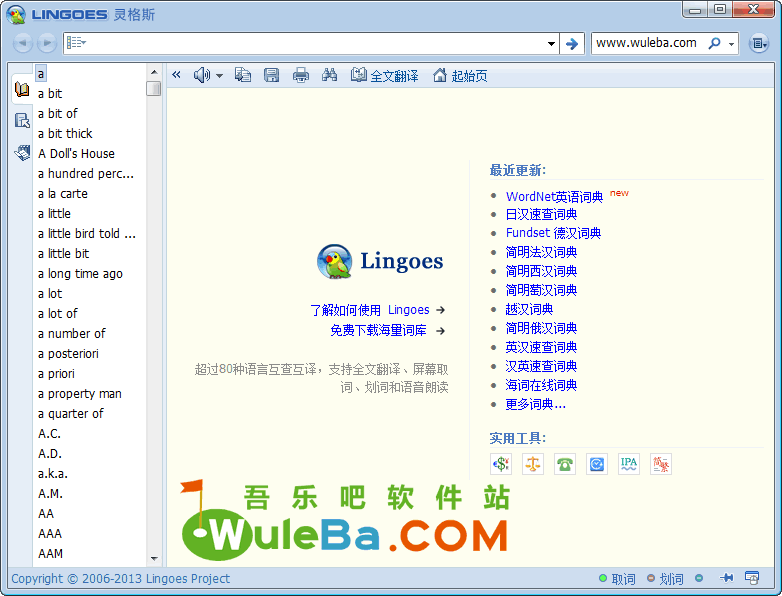The width and height of the screenshot is (782, 596).
Task: Open the Fundset 德汉词典 link
Action: (x=553, y=233)
